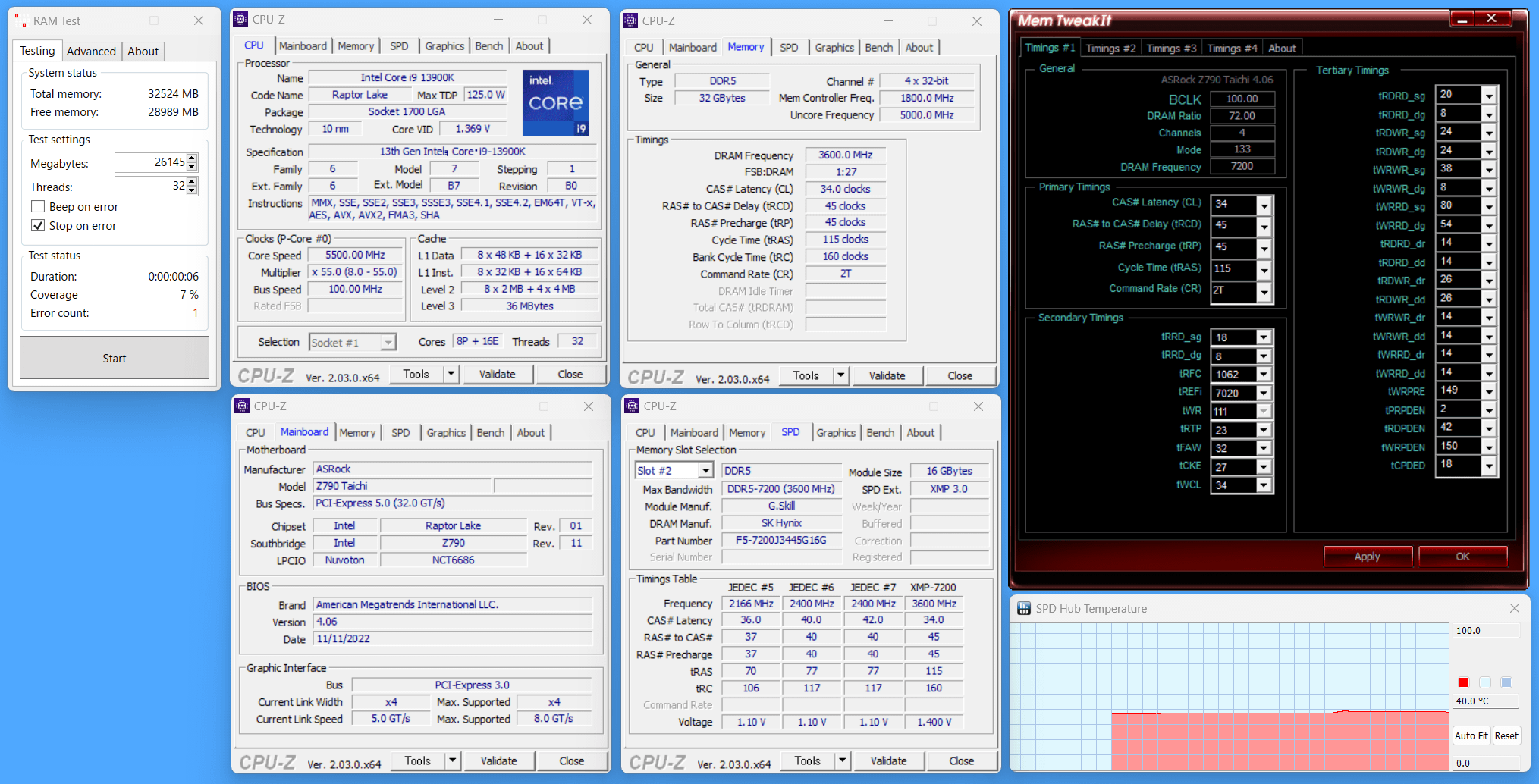Click the red color swatch in SPD Hub Temperature

1464,682
